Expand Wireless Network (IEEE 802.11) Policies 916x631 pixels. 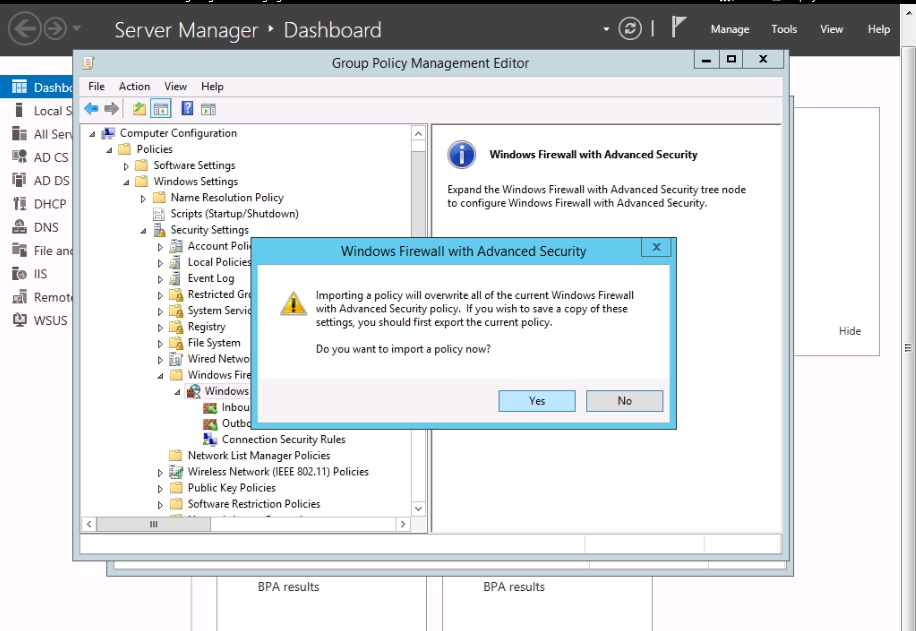(160, 473)
